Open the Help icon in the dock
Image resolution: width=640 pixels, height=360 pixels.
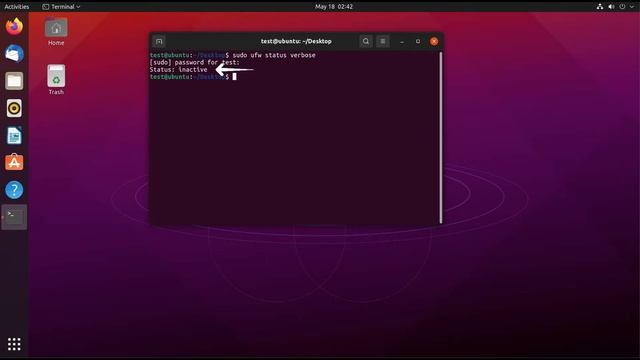(x=14, y=190)
